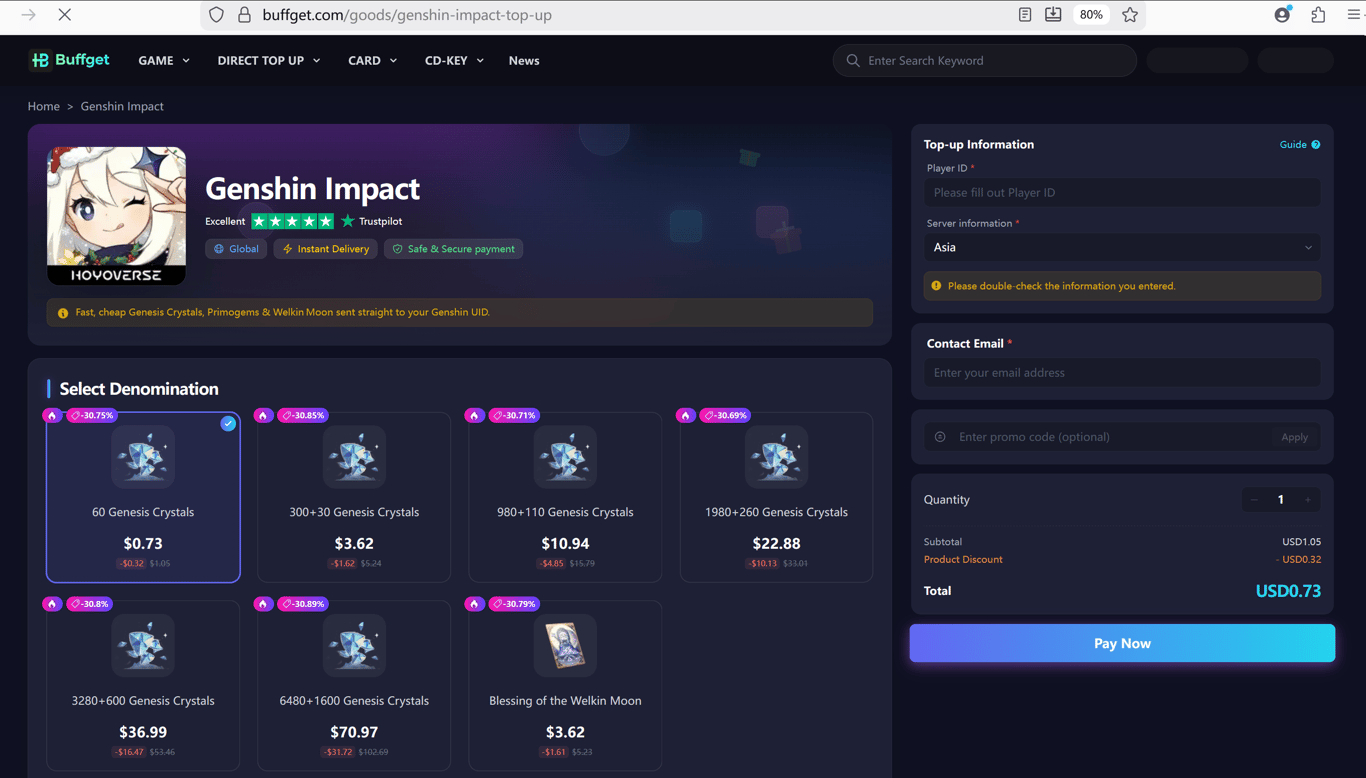Open the Trustpilot rating stars

(x=292, y=221)
